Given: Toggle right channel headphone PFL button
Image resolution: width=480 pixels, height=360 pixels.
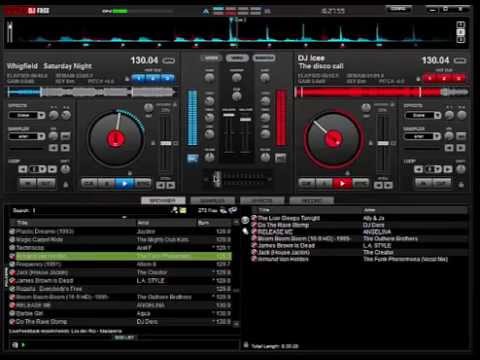Looking at the screenshot, I should pyautogui.click(x=281, y=158).
